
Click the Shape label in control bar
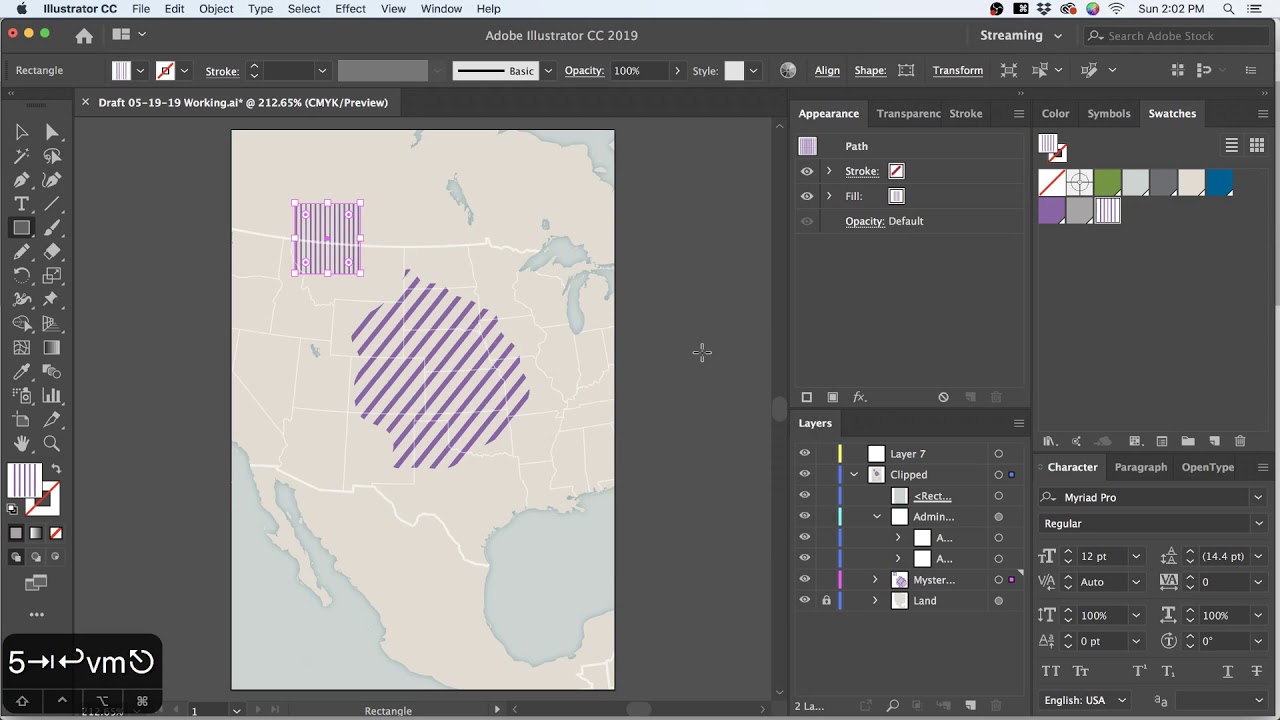pos(870,70)
